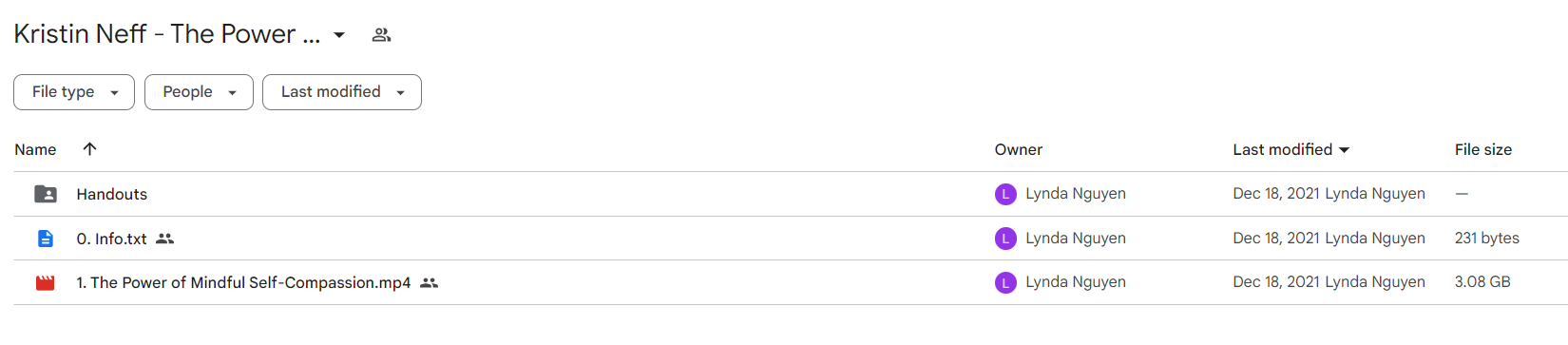Screen dimensions: 1568x345
Task: Toggle the name sort direction arrow
Action: (x=90, y=148)
